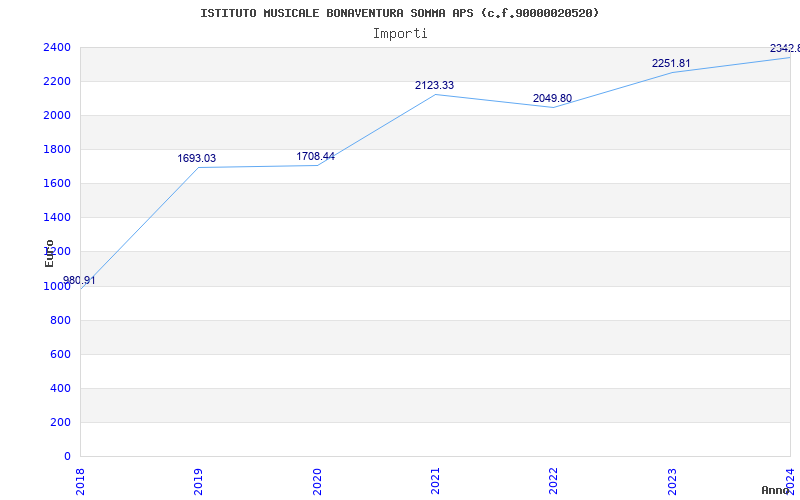The width and height of the screenshot is (800, 500).
Task: Select the 980.91 data label
Action: (x=79, y=281)
